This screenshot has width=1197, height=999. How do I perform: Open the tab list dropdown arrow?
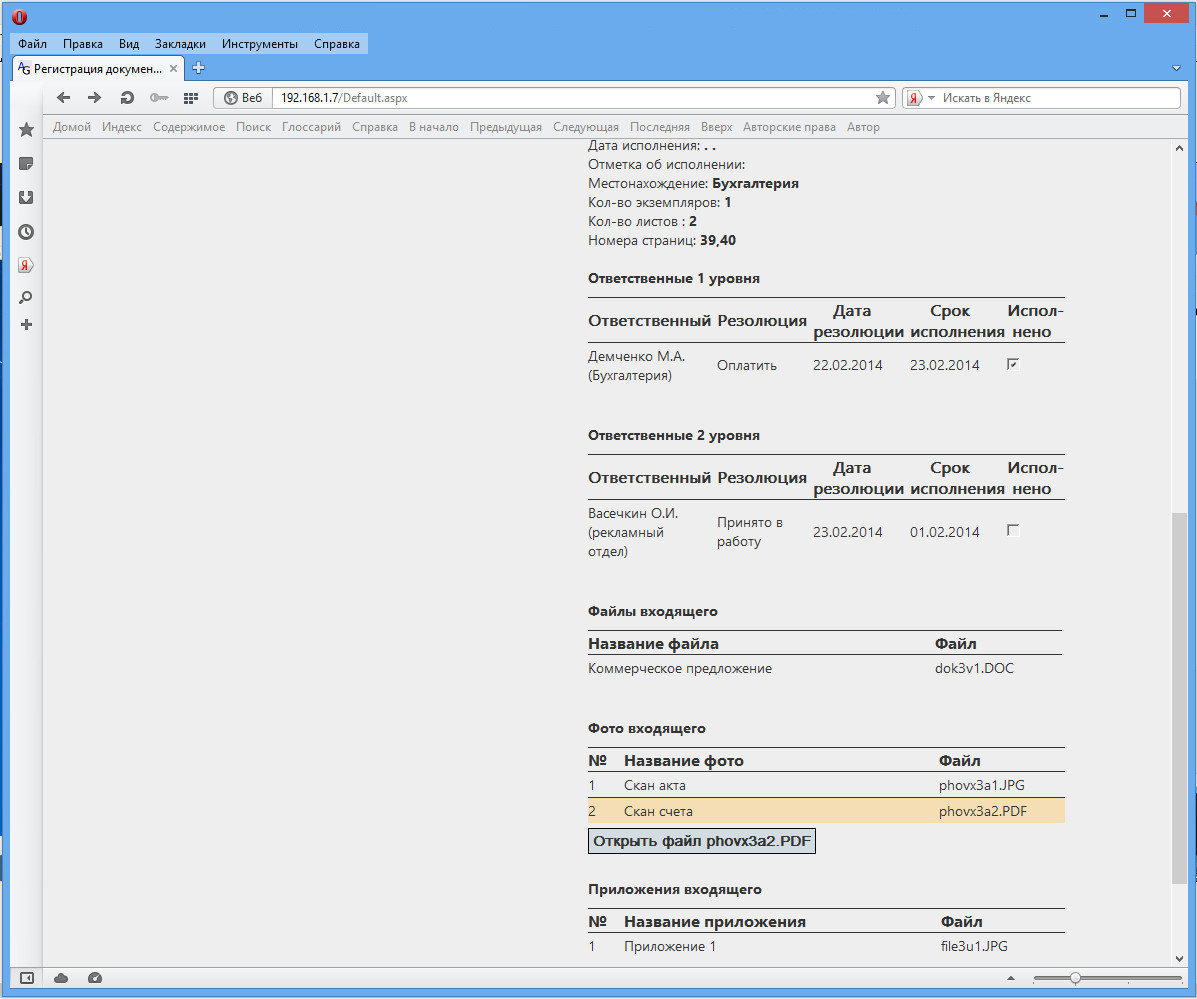pyautogui.click(x=1176, y=68)
